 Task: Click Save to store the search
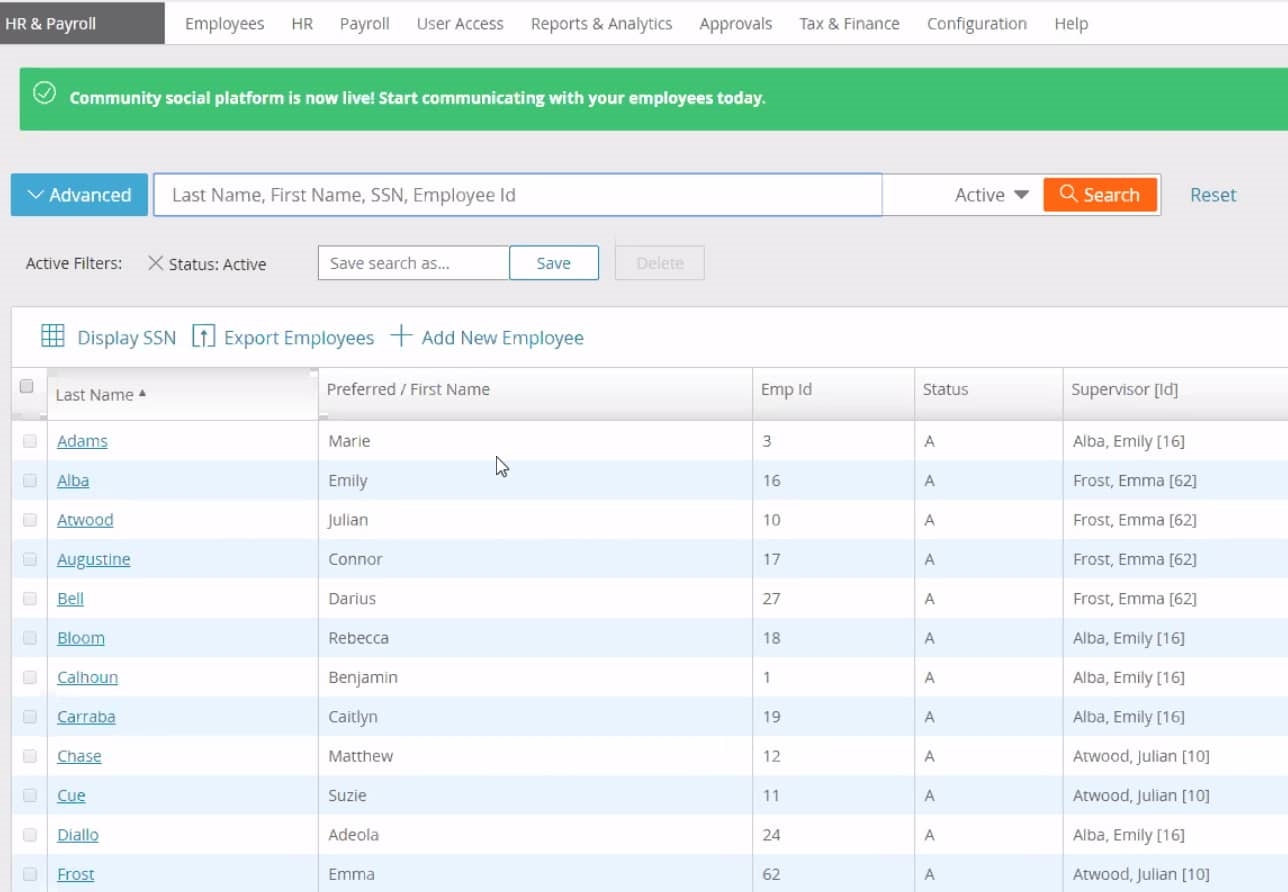553,263
